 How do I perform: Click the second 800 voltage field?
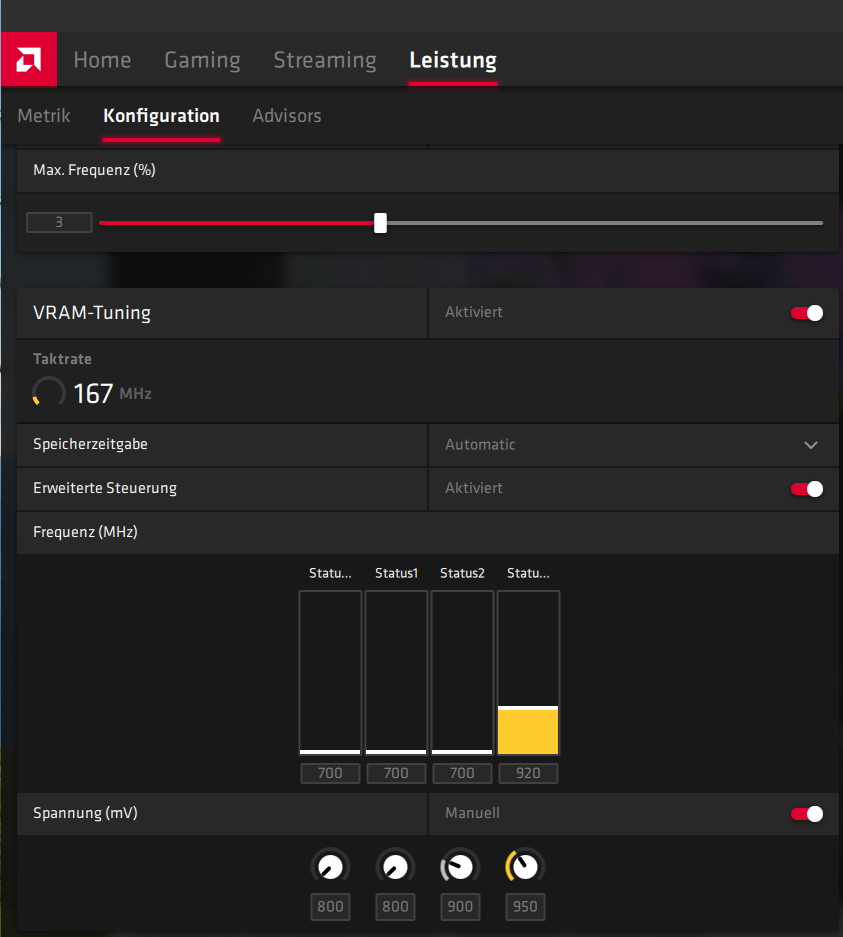(396, 907)
